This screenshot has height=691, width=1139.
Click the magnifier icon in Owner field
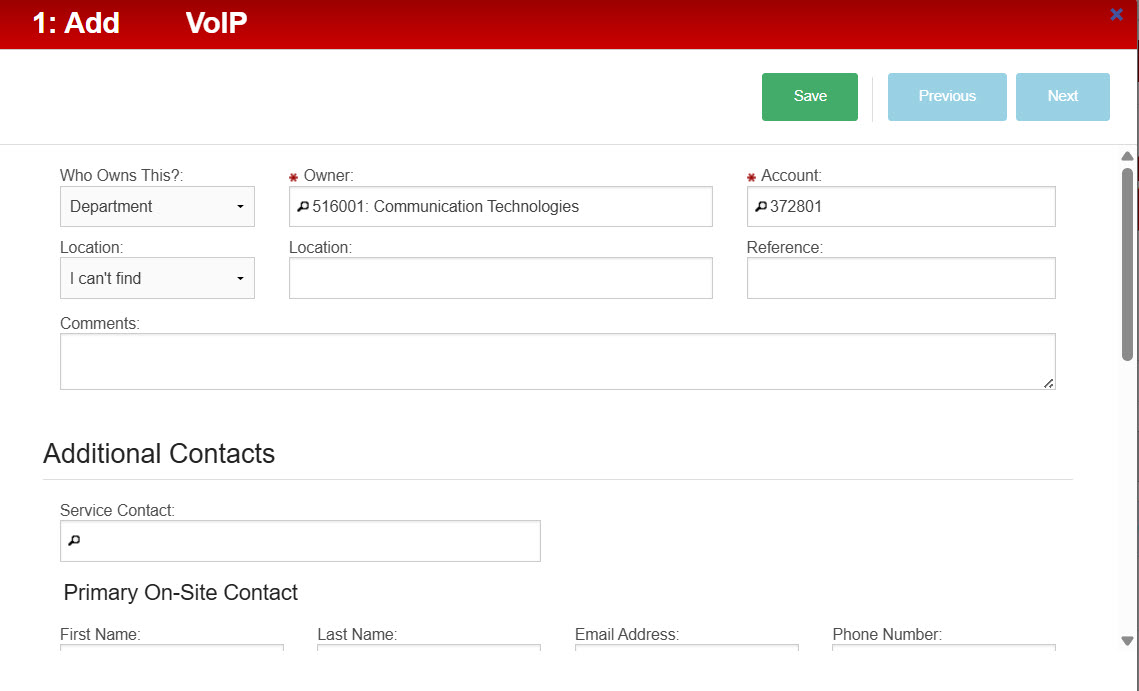coord(302,207)
